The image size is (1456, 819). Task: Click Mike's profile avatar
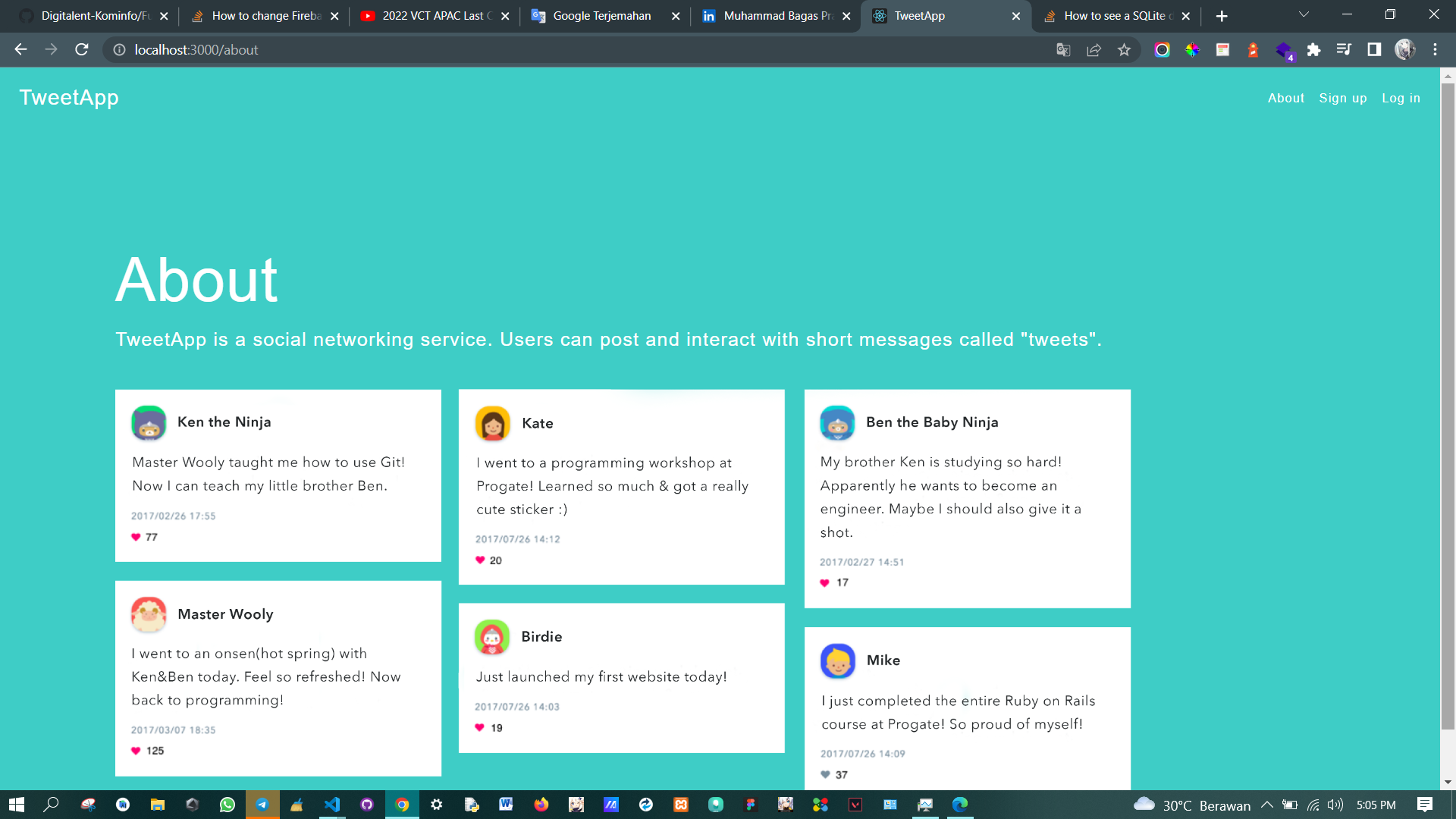coord(837,661)
